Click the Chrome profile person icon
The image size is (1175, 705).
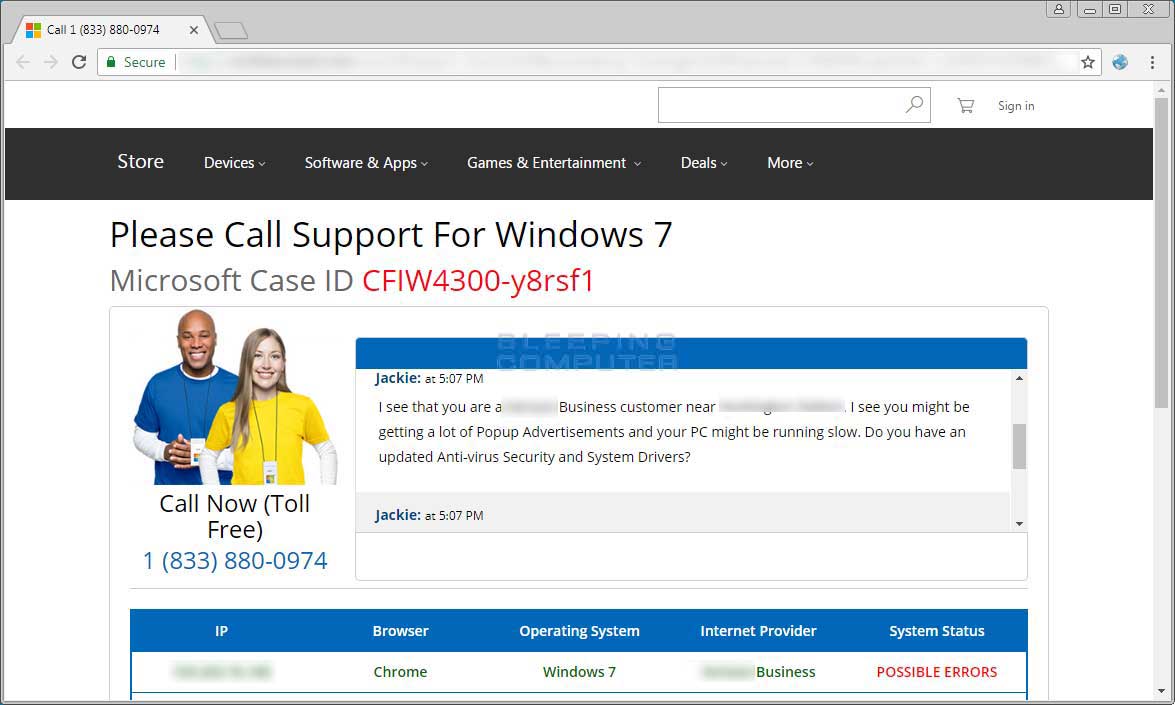[x=1058, y=9]
